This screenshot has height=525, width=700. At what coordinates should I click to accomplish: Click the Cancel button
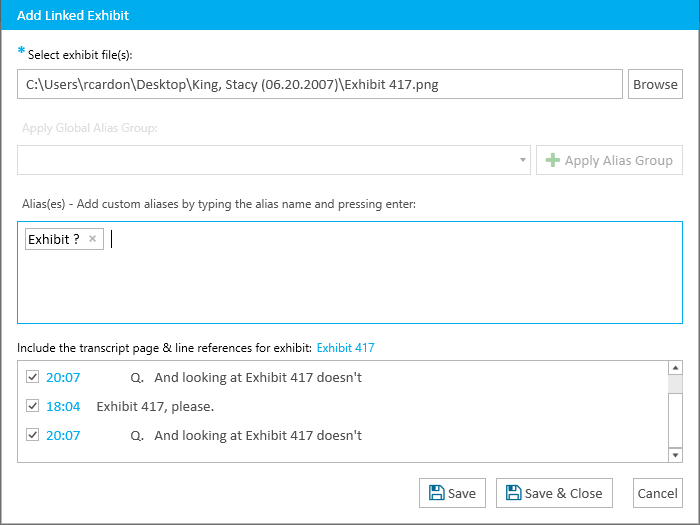[657, 493]
